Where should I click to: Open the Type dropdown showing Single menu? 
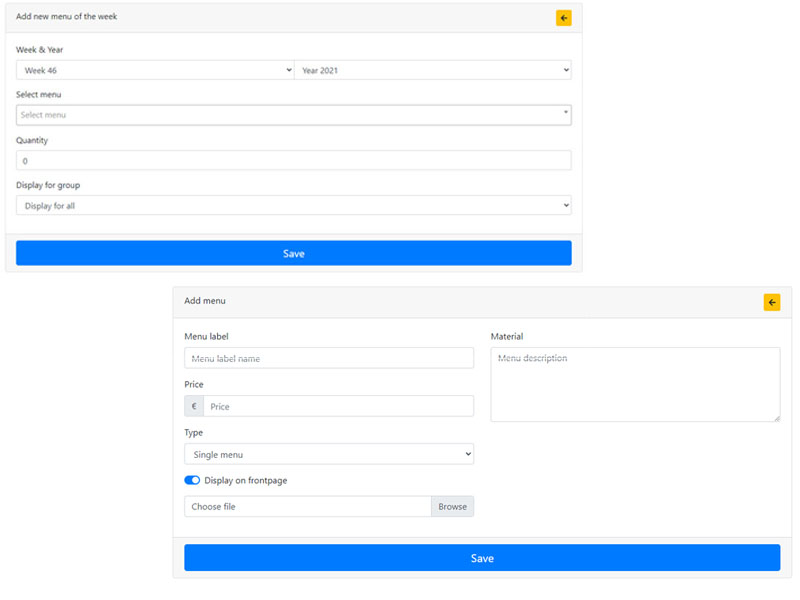(x=328, y=453)
